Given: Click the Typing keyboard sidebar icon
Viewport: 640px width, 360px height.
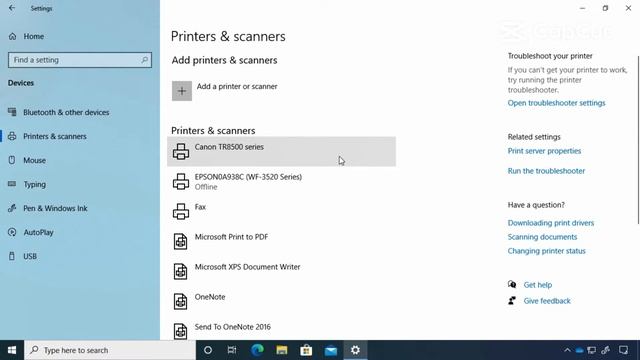Looking at the screenshot, I should pos(12,184).
